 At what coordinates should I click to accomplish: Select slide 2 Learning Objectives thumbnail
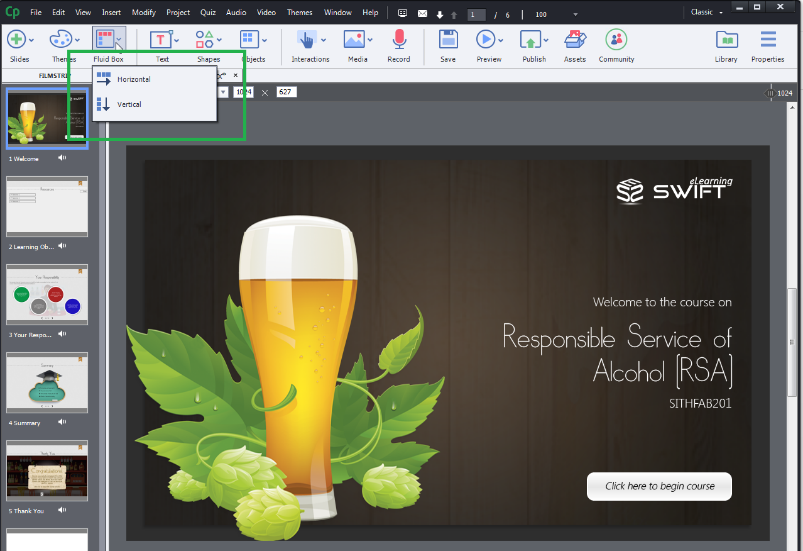[x=47, y=207]
